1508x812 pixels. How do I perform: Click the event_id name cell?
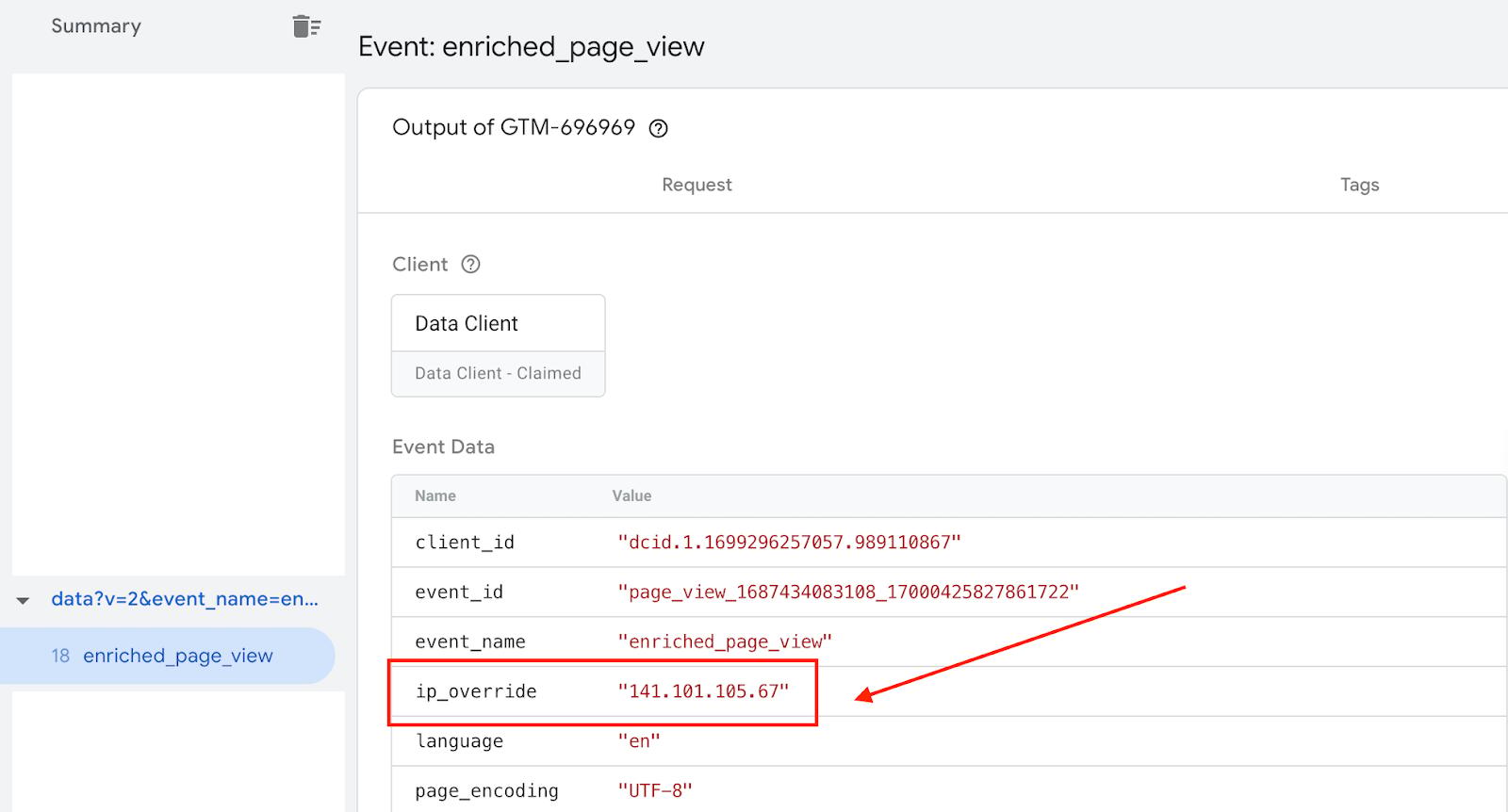click(x=459, y=593)
